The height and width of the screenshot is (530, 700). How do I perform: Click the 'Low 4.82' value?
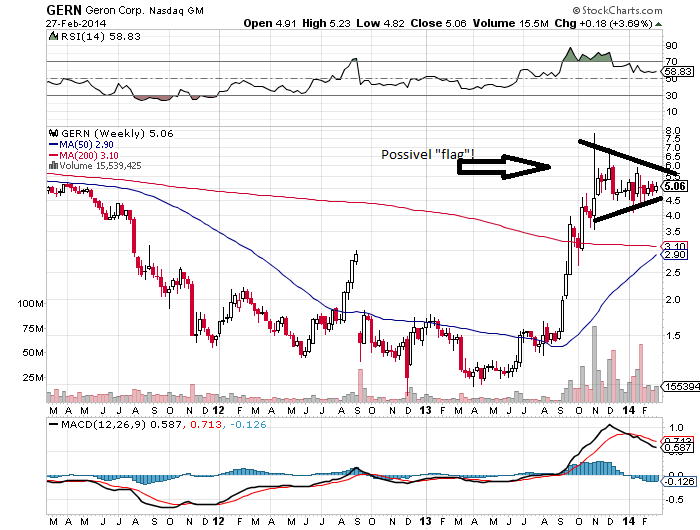(380, 23)
